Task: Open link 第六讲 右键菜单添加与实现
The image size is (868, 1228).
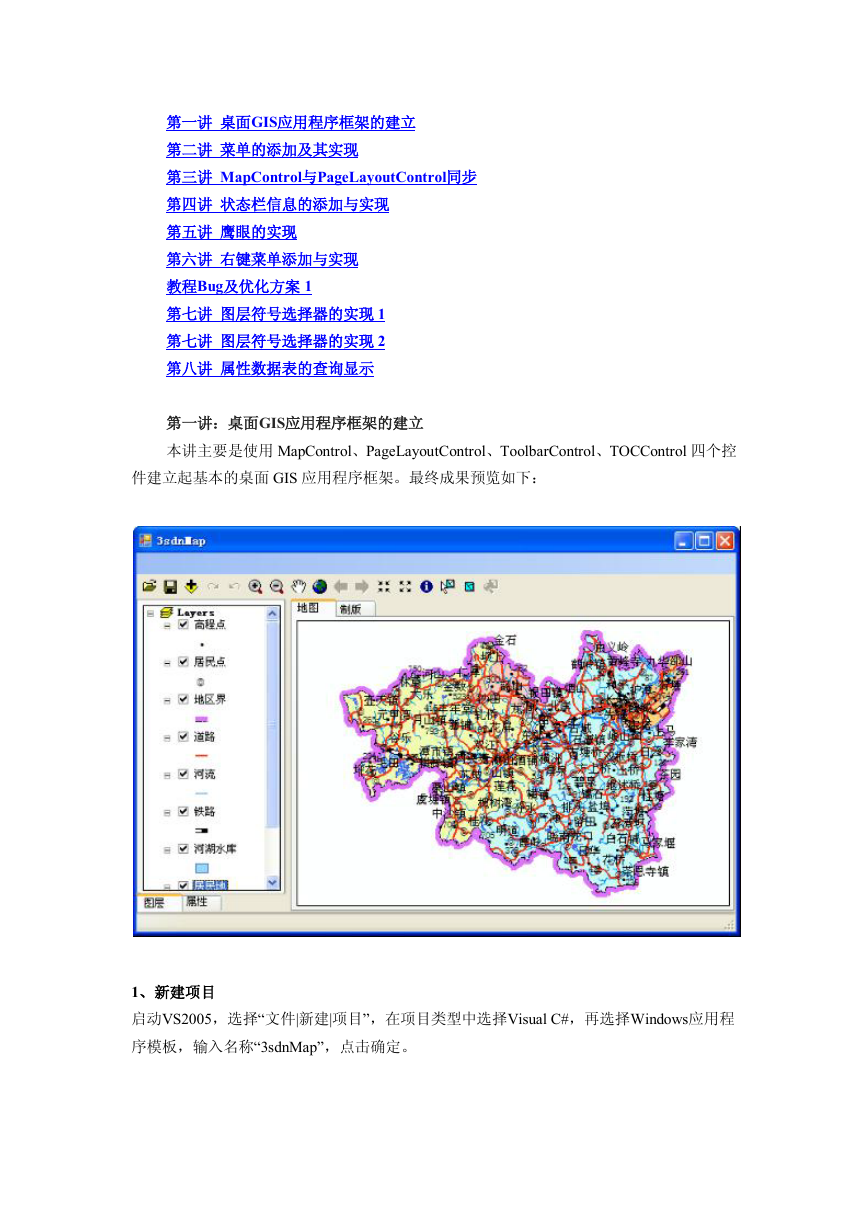Action: coord(262,259)
